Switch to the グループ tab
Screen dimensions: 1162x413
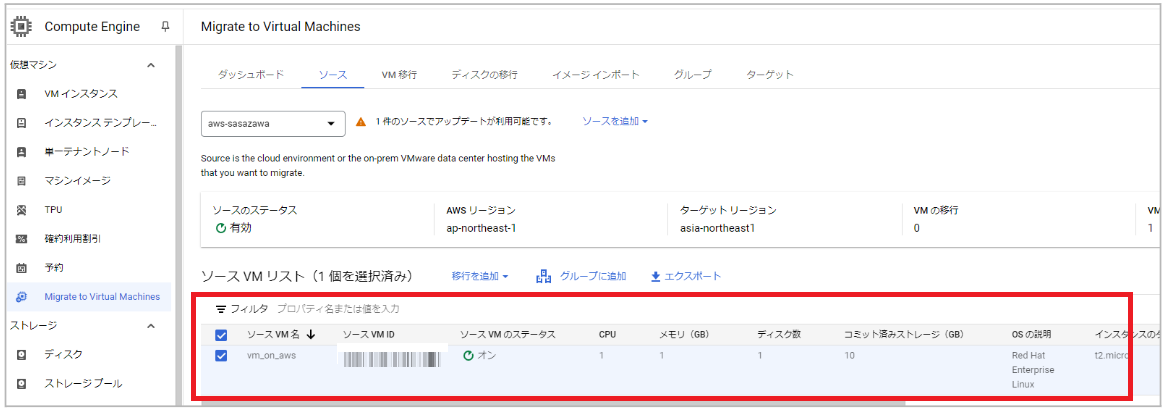coord(693,75)
